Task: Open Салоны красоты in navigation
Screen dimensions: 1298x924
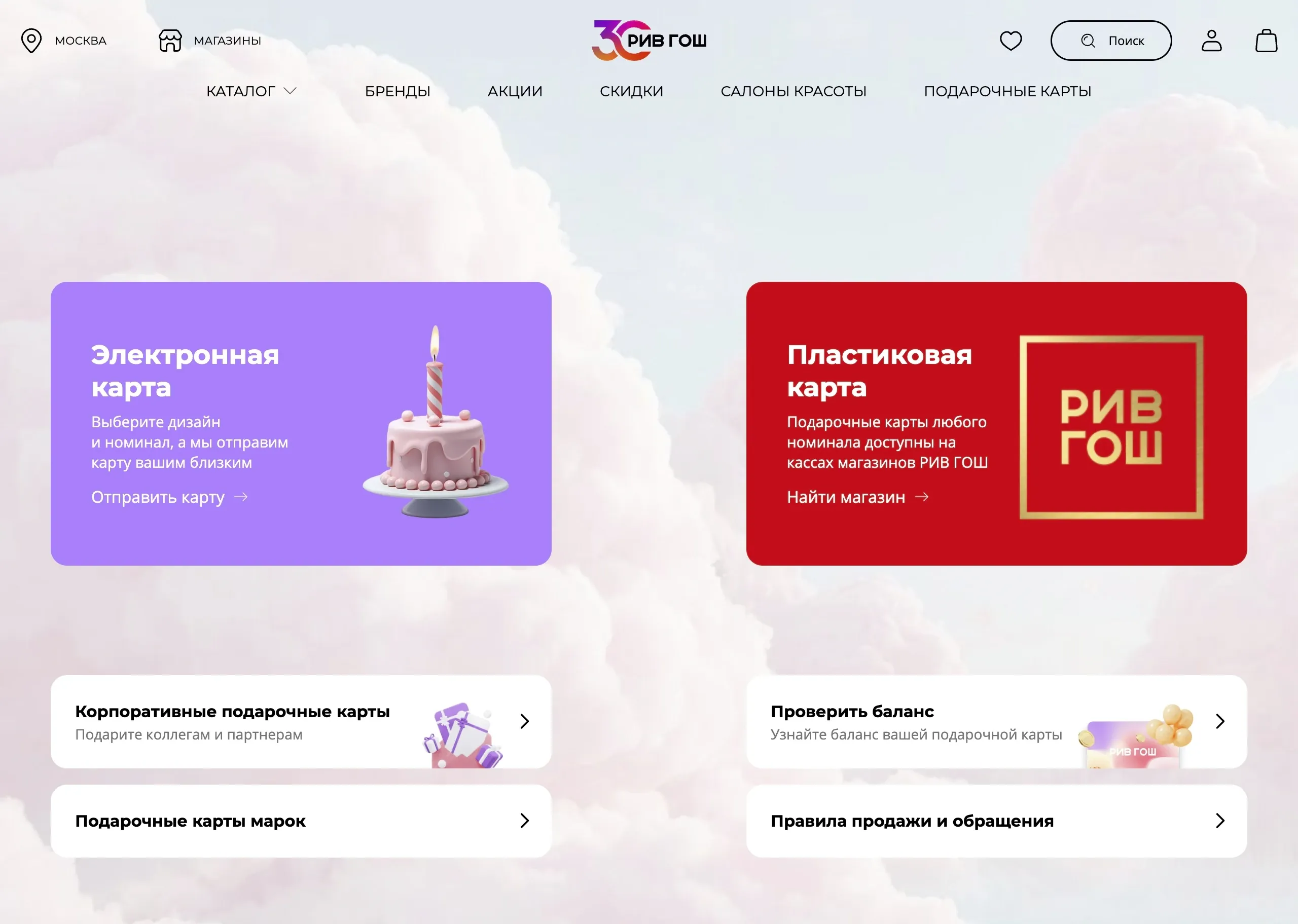Action: pyautogui.click(x=794, y=91)
